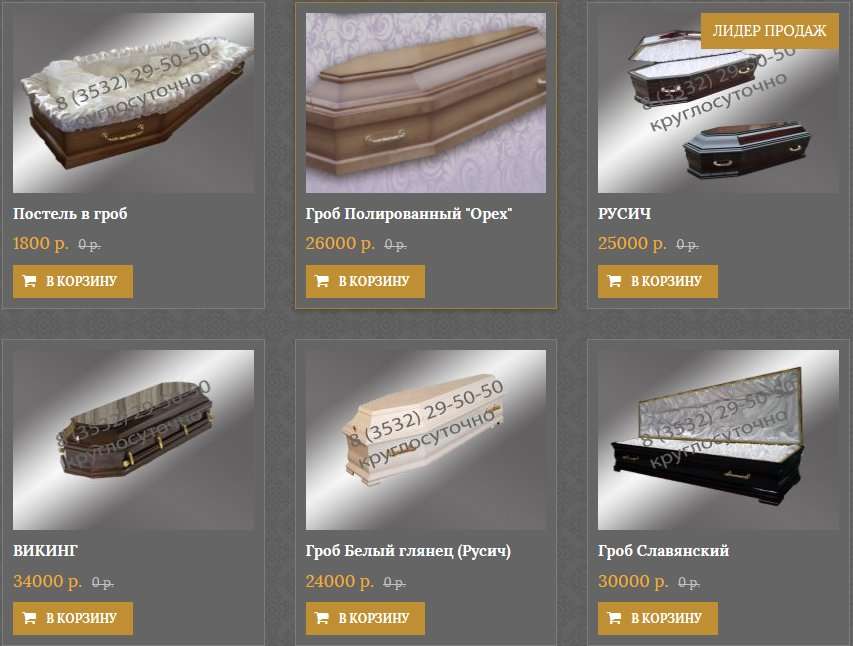The image size is (853, 646).
Task: Open the Постель в гроб product title
Action: click(70, 214)
